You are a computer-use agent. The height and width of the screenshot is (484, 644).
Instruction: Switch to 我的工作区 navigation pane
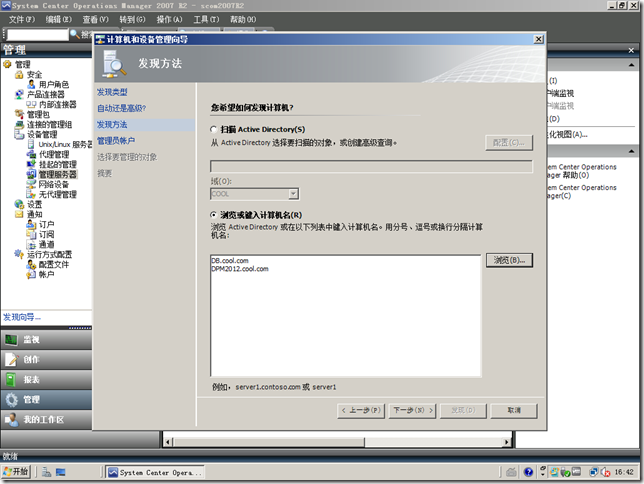click(x=46, y=419)
